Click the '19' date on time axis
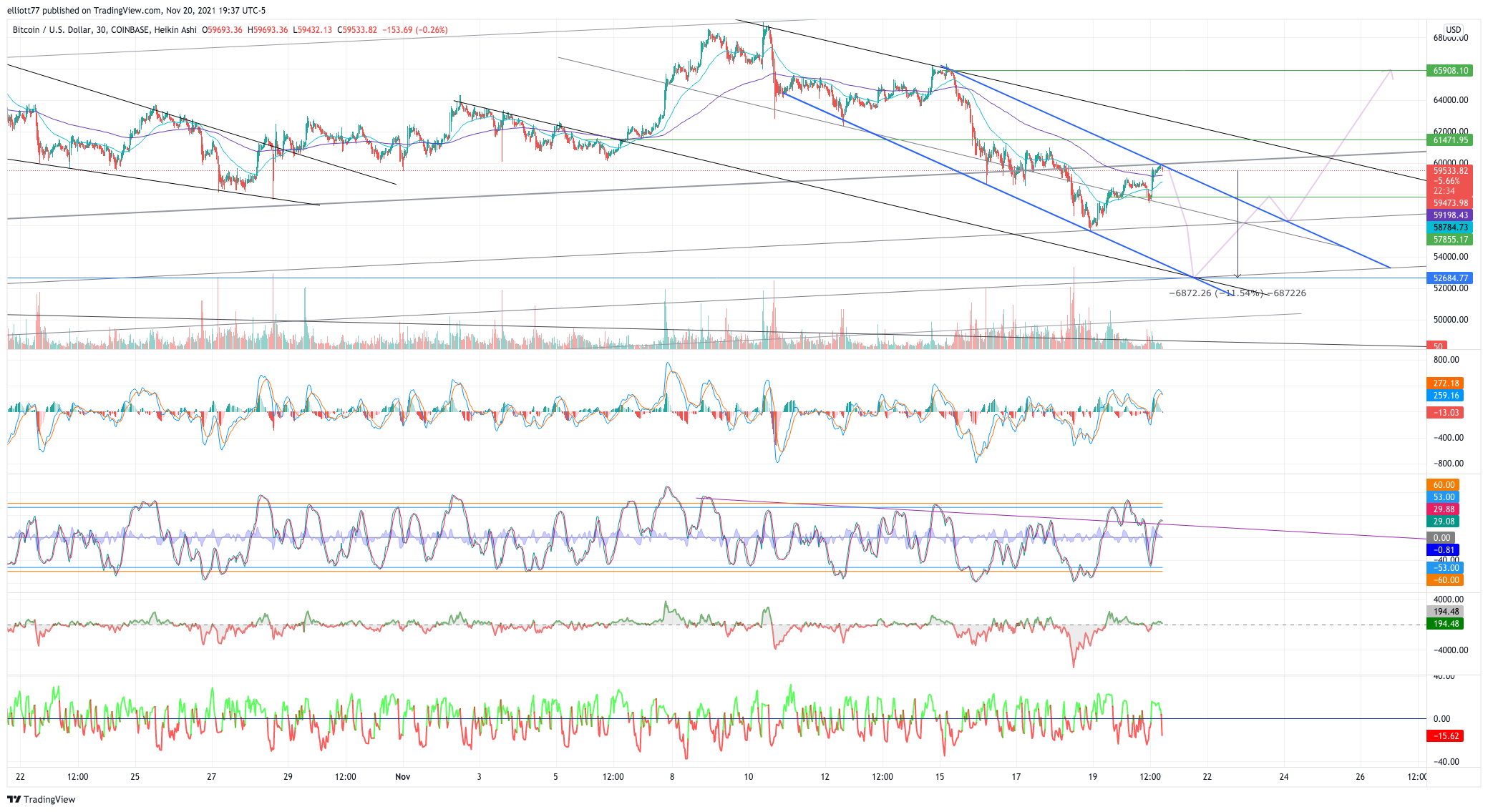The image size is (1488, 812). tap(1093, 777)
